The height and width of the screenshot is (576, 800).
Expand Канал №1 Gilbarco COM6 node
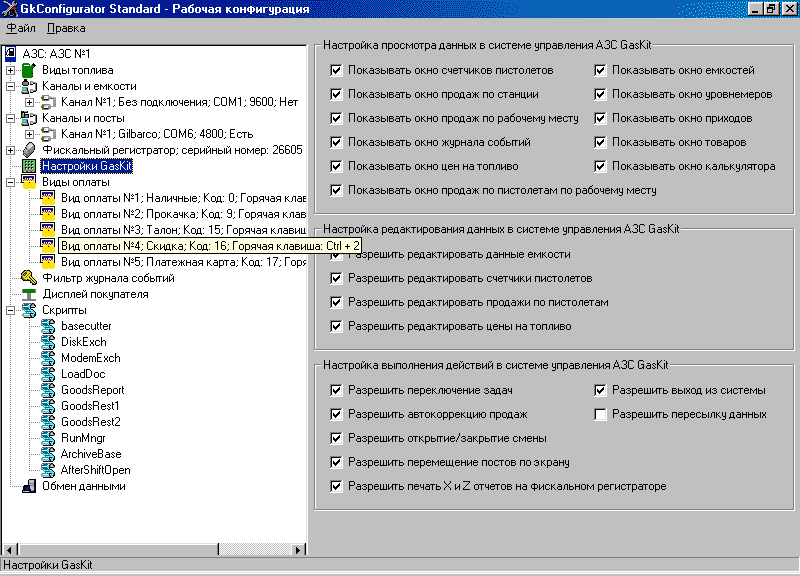[x=30, y=134]
